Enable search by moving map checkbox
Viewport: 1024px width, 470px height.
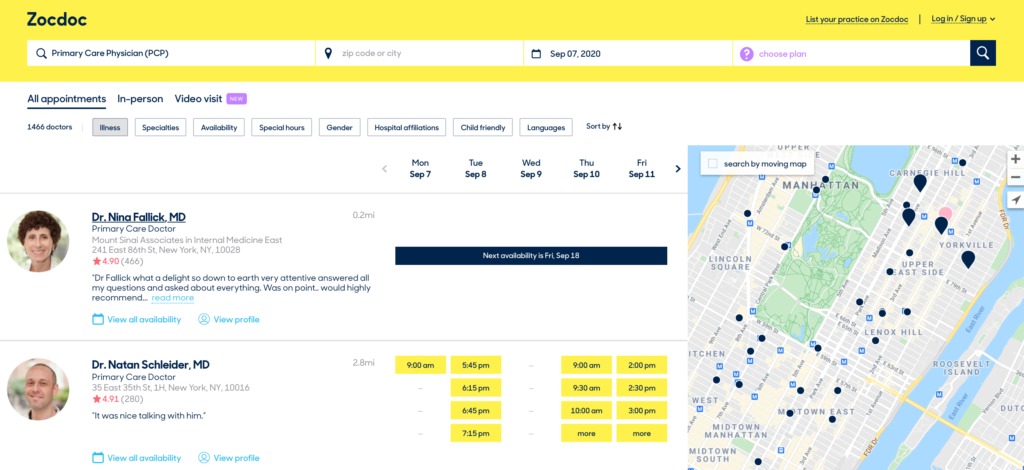click(x=713, y=164)
